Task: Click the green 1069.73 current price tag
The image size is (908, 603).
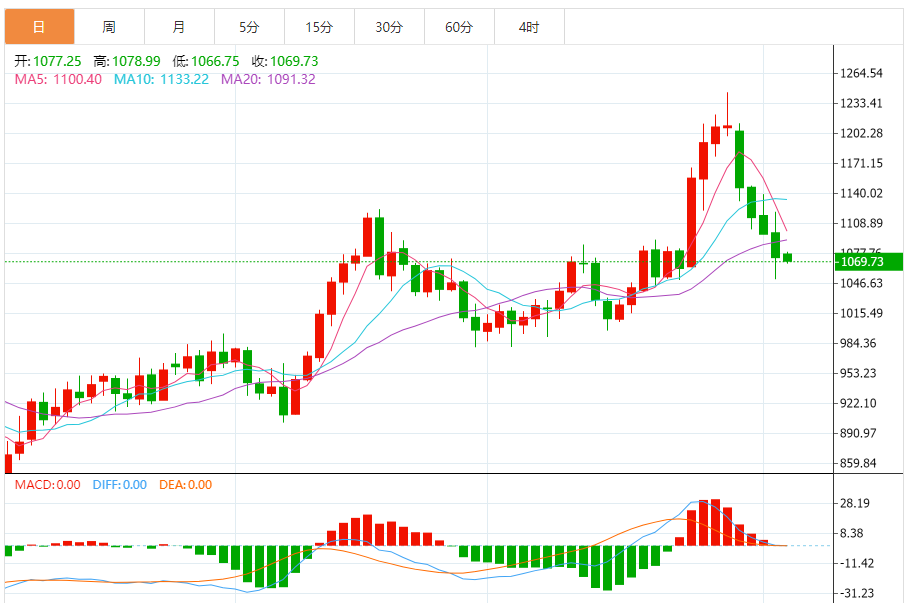Action: click(869, 262)
